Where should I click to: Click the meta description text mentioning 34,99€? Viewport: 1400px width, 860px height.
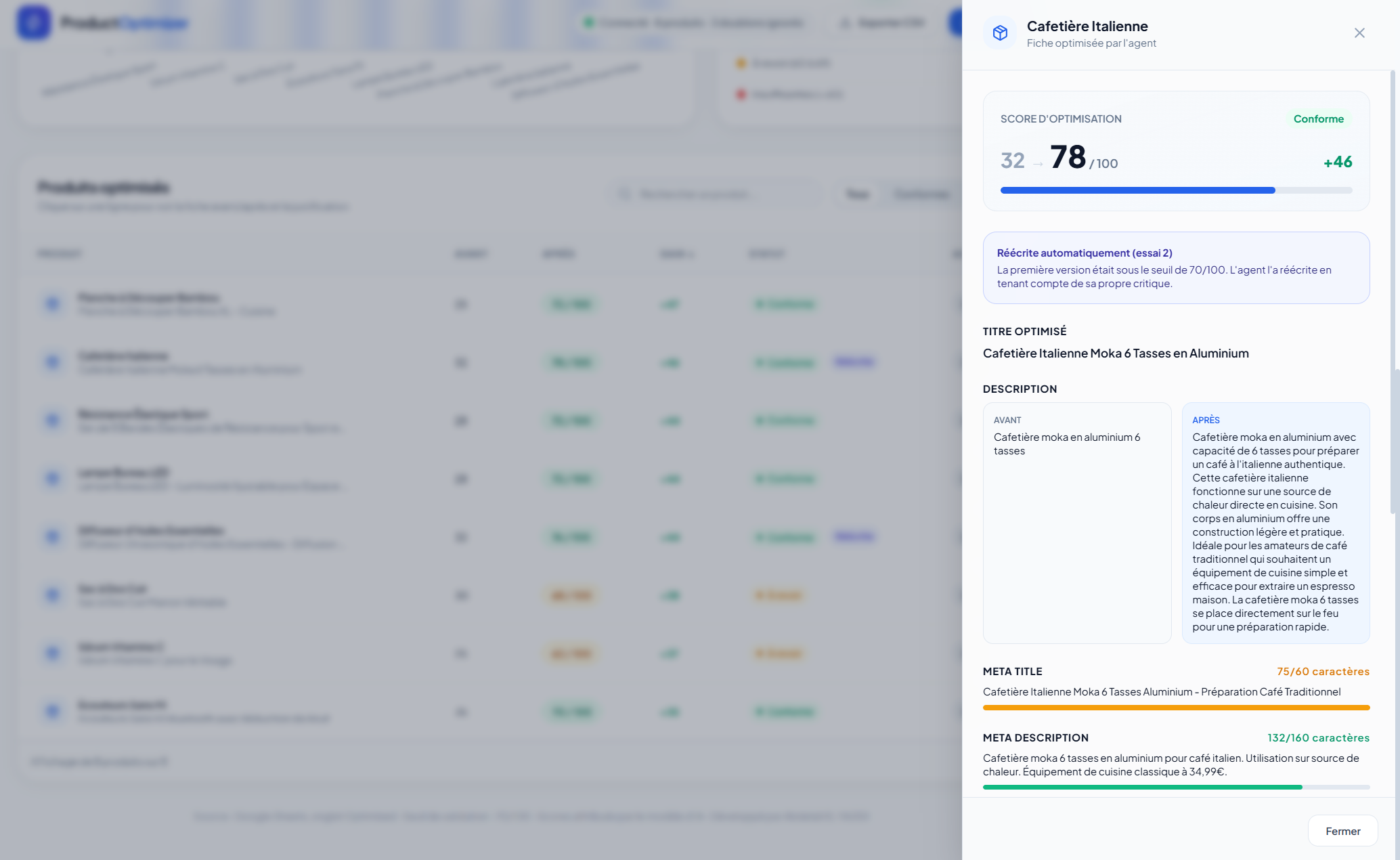1171,765
